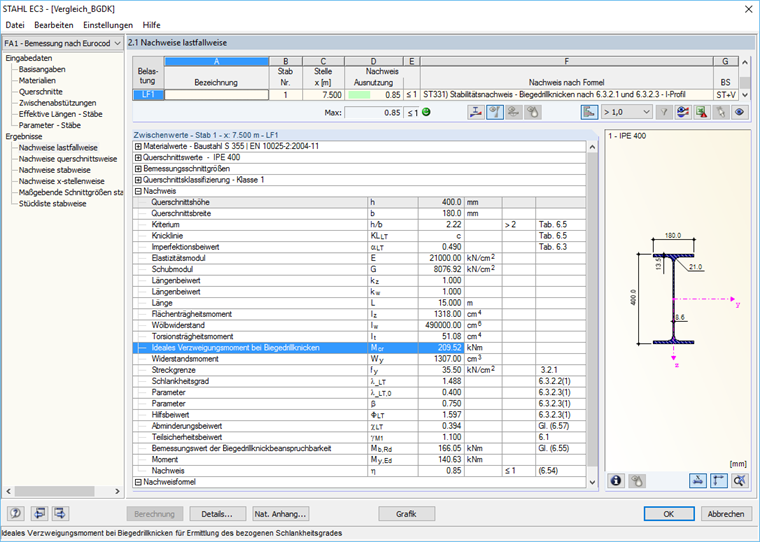Open the help dialog question-mark icon

pyautogui.click(x=16, y=513)
